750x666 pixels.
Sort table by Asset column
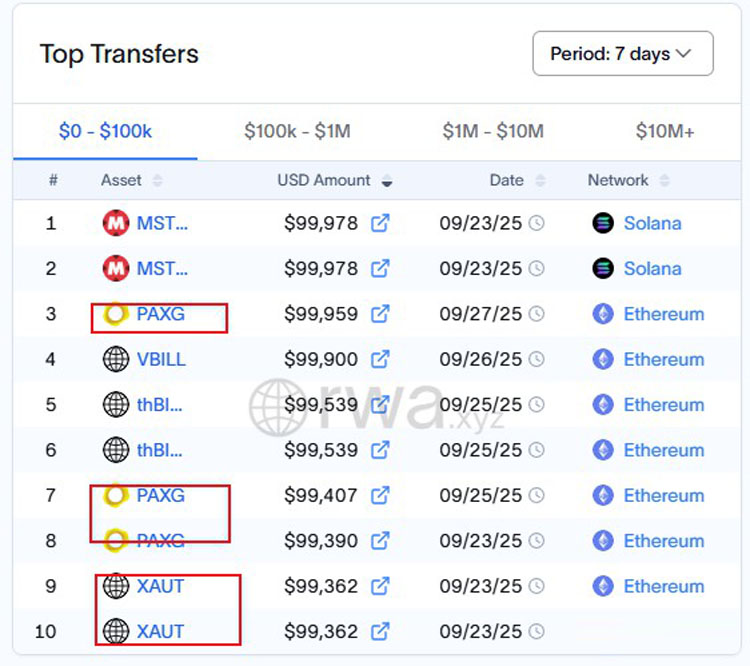[x=157, y=181]
